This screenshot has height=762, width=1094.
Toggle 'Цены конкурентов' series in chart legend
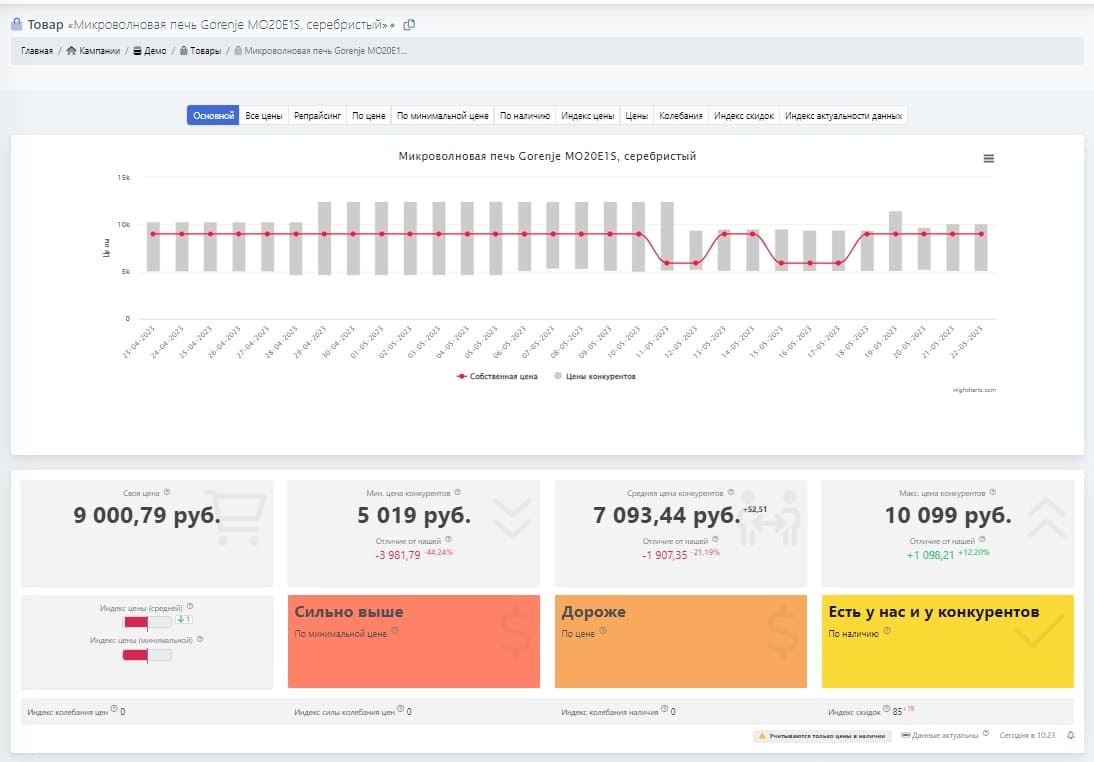595,377
